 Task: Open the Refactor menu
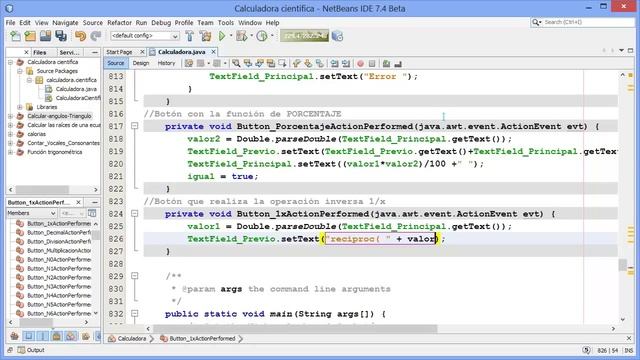pos(119,22)
